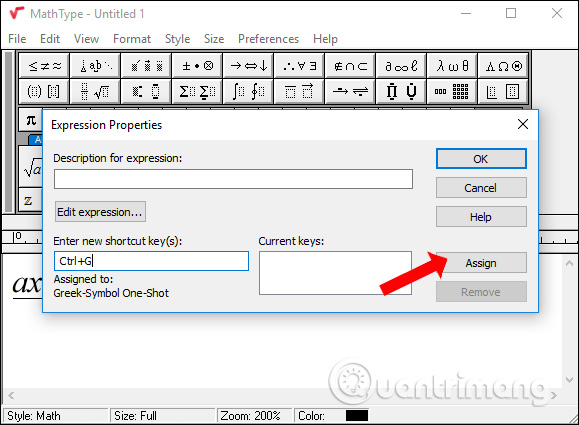Viewport: 579px width, 425px height.
Task: Open the logical symbols palette (∴∀∃)
Action: click(x=299, y=66)
